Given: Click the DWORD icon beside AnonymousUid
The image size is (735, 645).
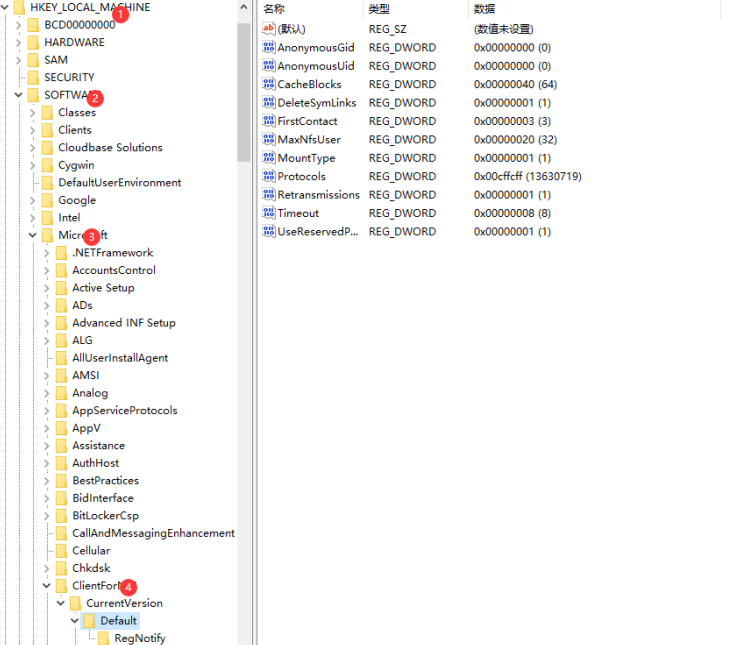Looking at the screenshot, I should tap(269, 66).
